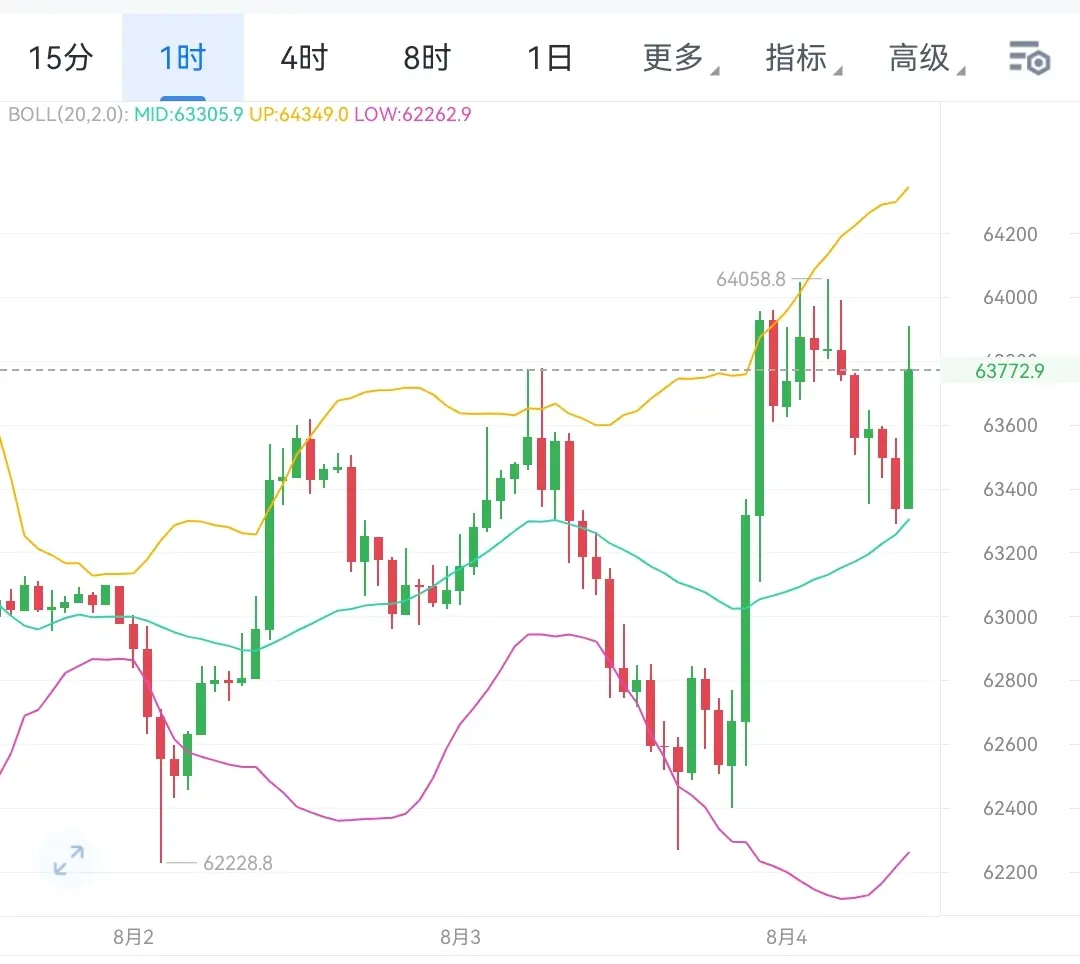Image resolution: width=1080 pixels, height=964 pixels.
Task: Click the 62400 price axis label
Action: (1010, 808)
